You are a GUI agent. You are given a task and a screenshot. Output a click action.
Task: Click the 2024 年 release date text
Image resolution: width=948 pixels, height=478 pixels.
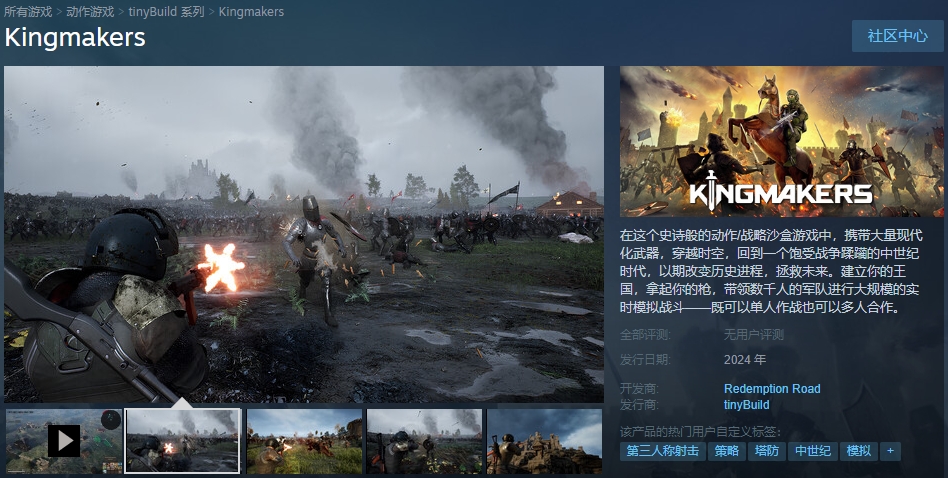point(745,360)
